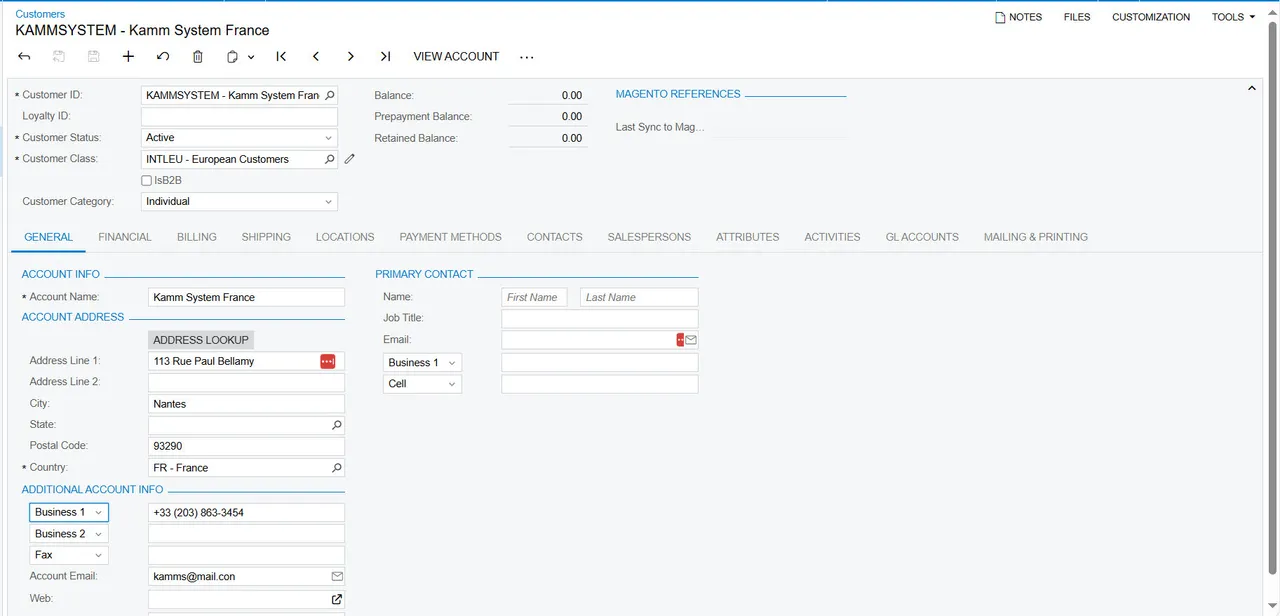This screenshot has width=1280, height=616.
Task: Switch to the CONTACTS tab
Action: click(x=555, y=237)
